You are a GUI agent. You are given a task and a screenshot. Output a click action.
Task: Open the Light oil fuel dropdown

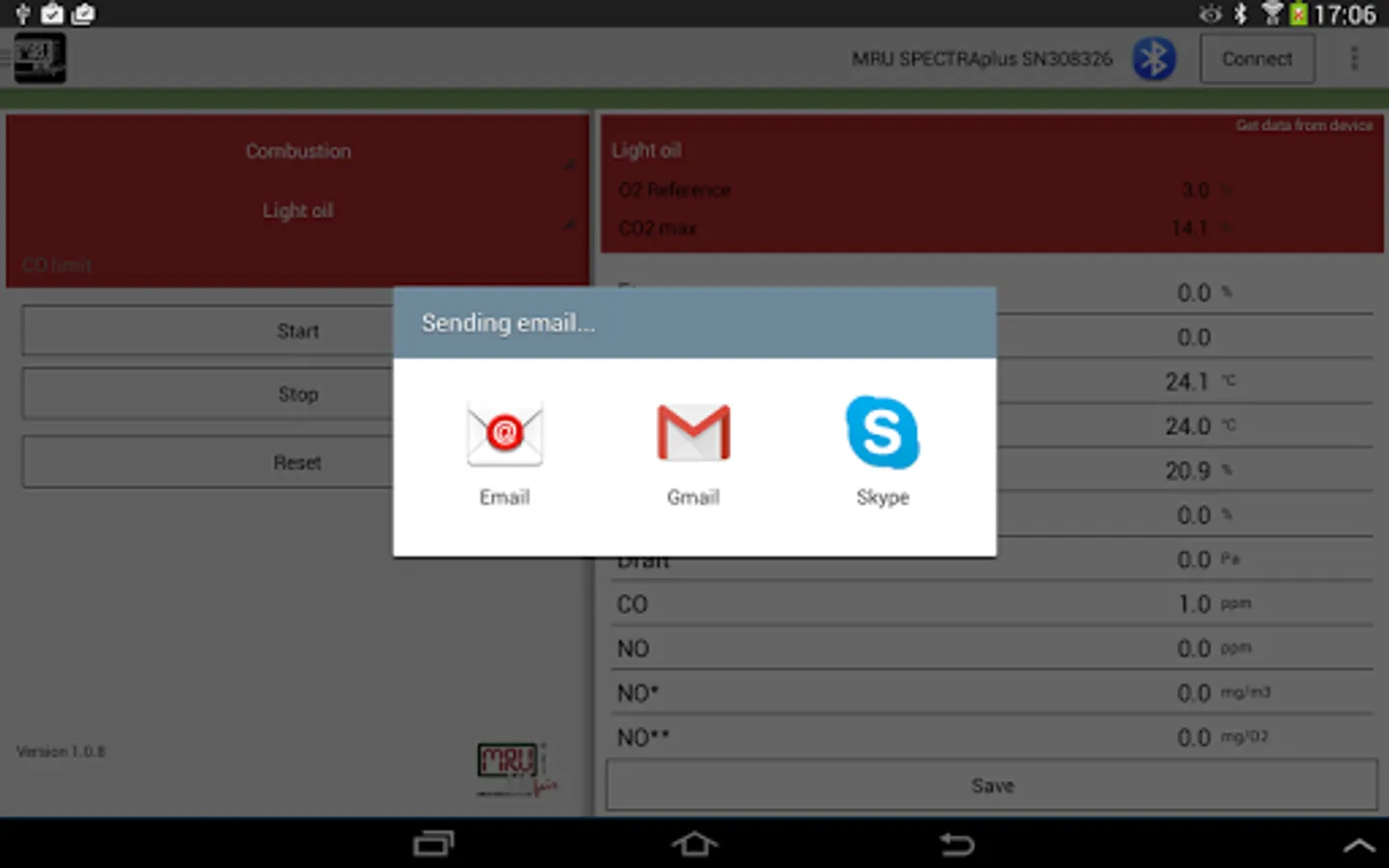pyautogui.click(x=297, y=211)
